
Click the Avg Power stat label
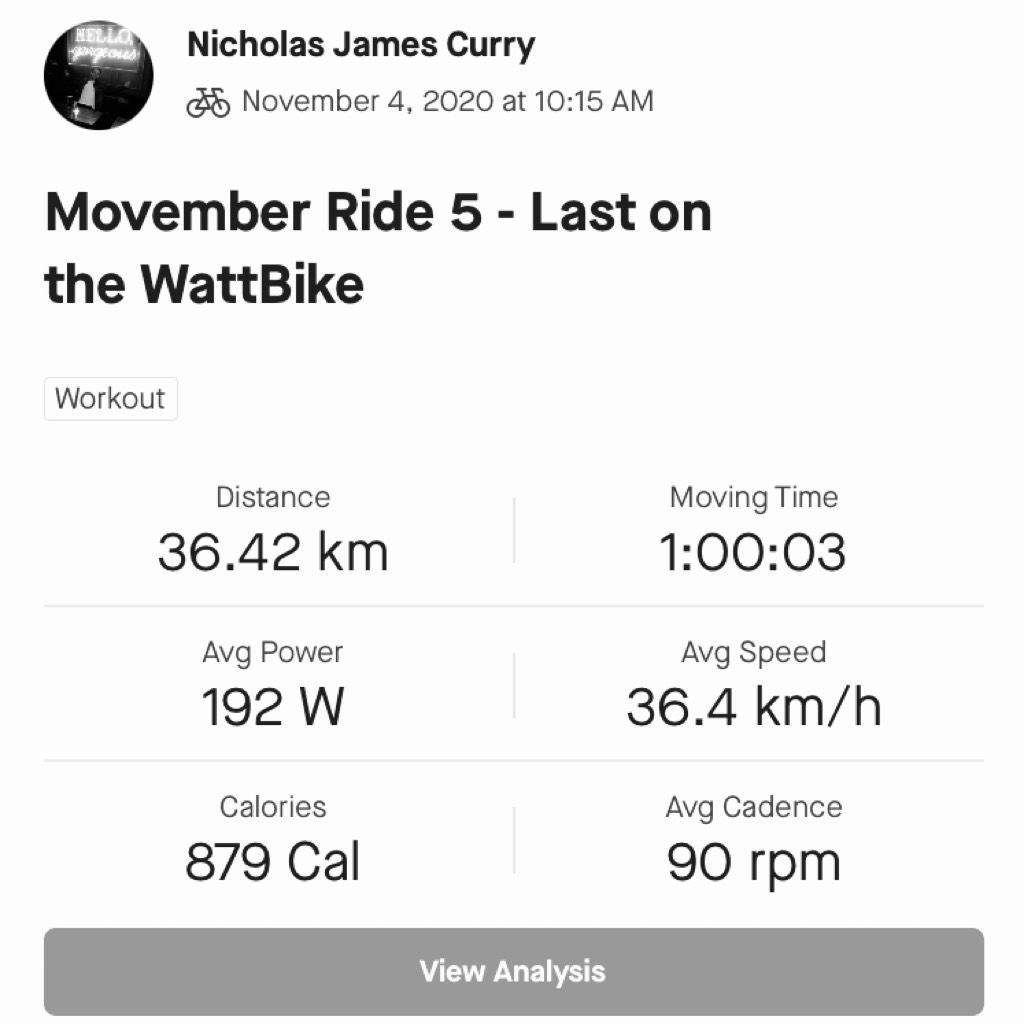[x=272, y=653]
